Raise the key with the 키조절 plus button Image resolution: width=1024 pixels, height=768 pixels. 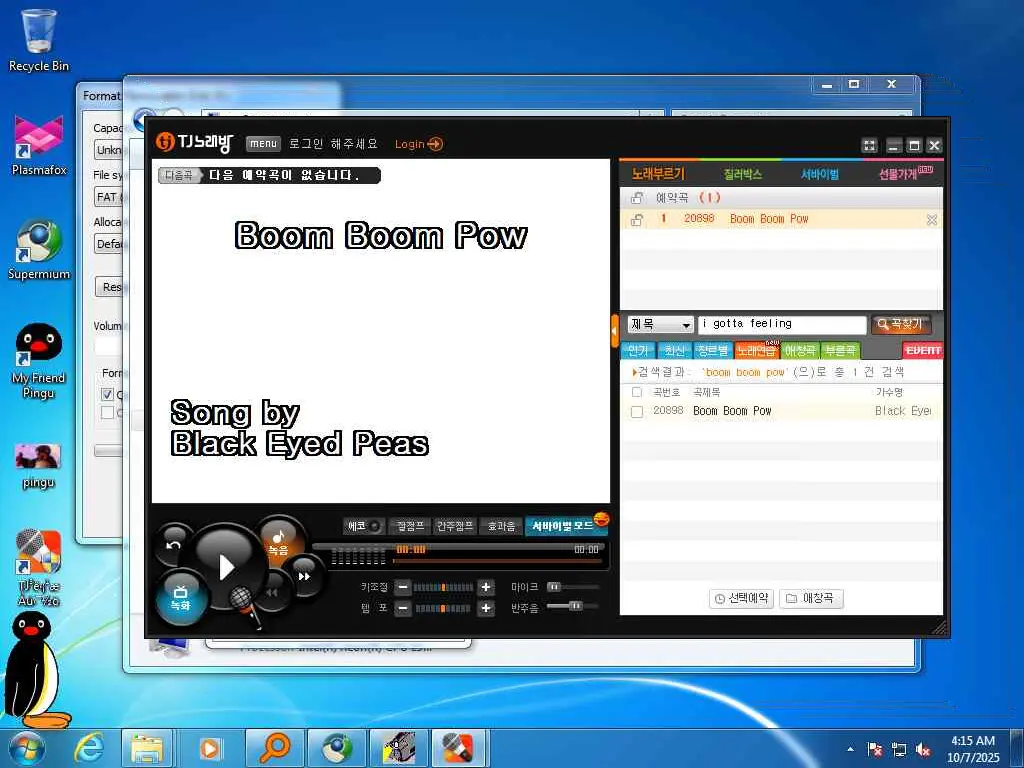(486, 587)
